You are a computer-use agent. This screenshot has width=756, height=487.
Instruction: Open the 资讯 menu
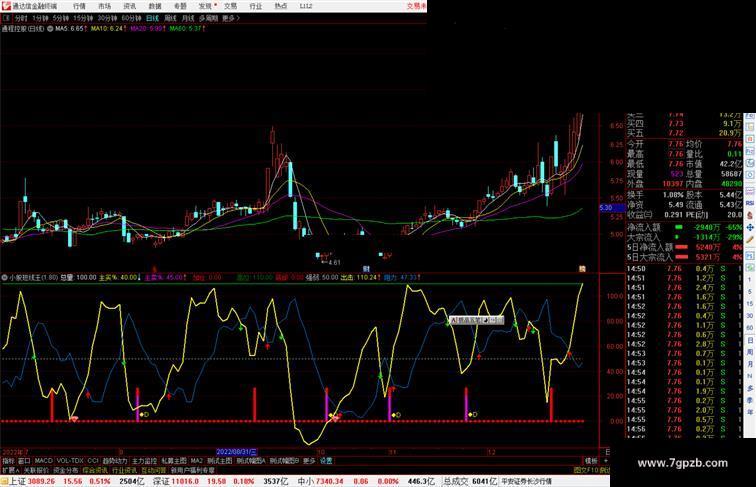click(x=129, y=6)
